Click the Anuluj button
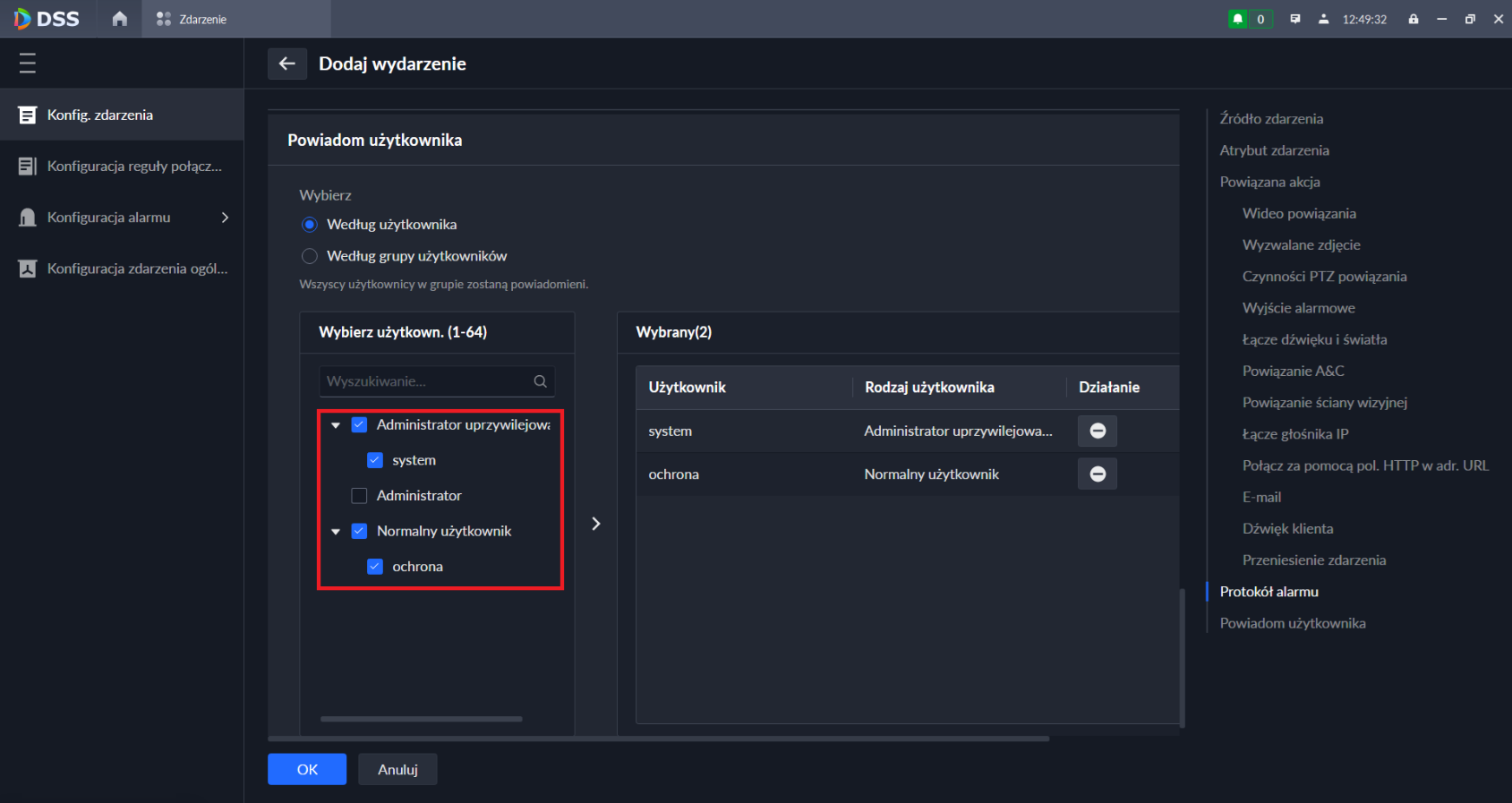The width and height of the screenshot is (1512, 803). point(397,769)
